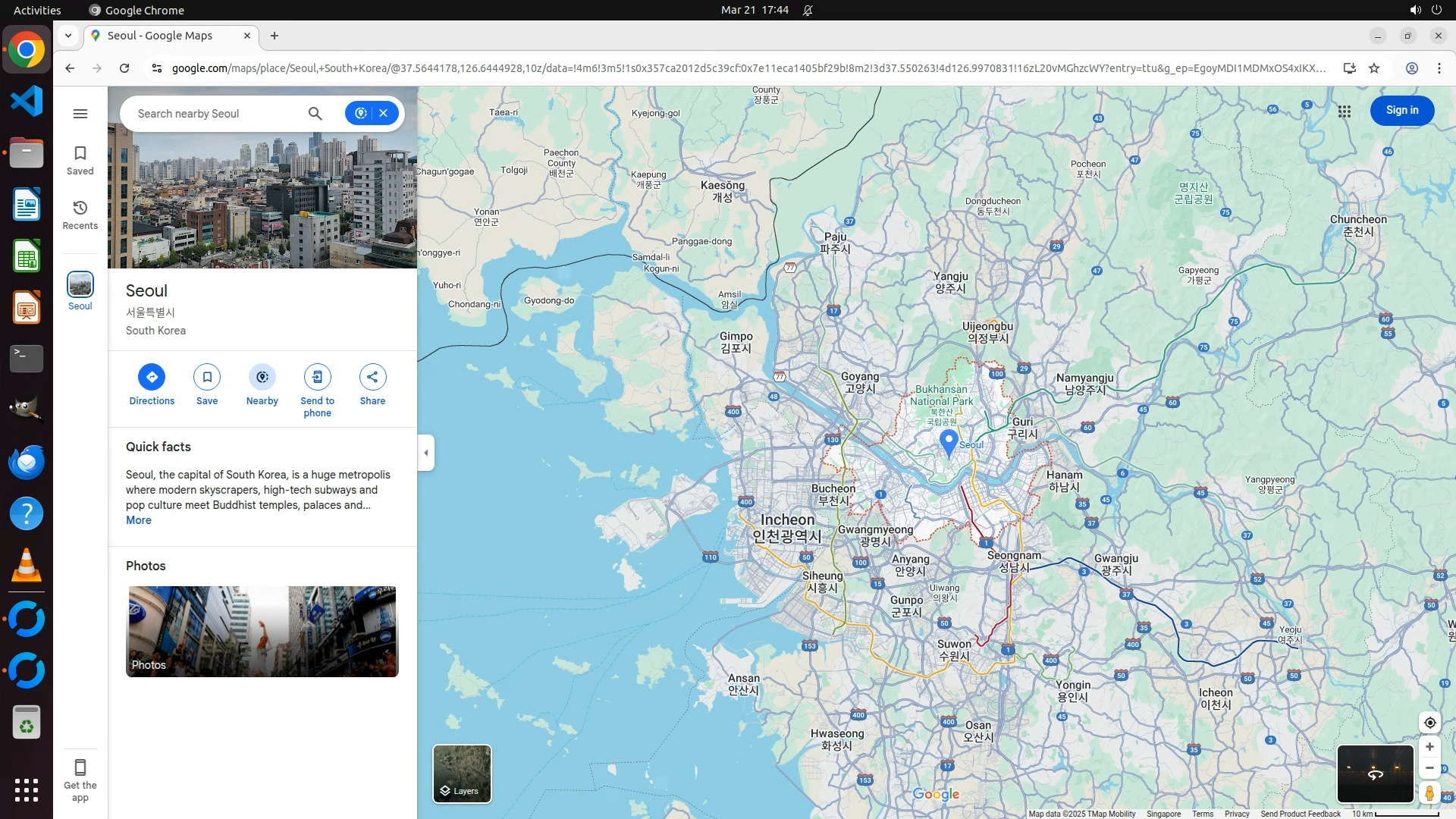Click the Send to phone icon
Screen dimensions: 1456x819
[317, 377]
